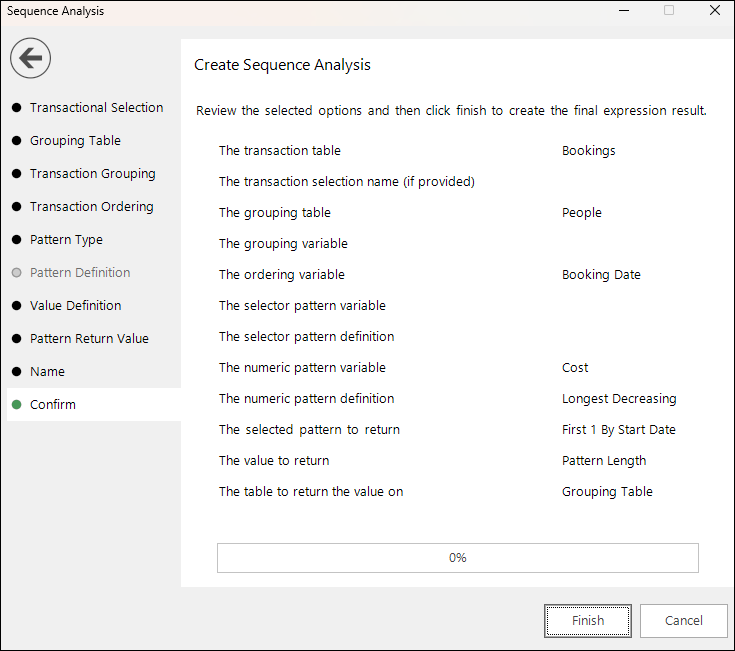735x651 pixels.
Task: Click the 'Review the selected options' instruction text
Action: 451,111
